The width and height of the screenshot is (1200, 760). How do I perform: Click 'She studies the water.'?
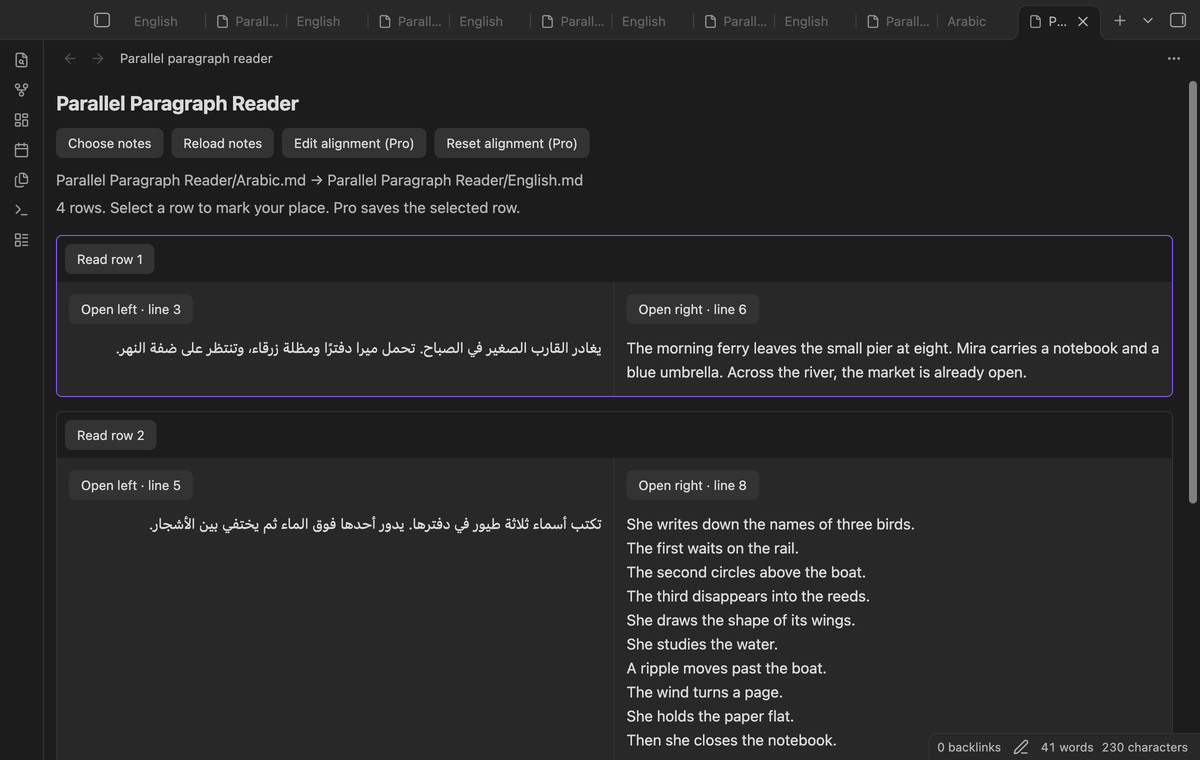[x=702, y=644]
